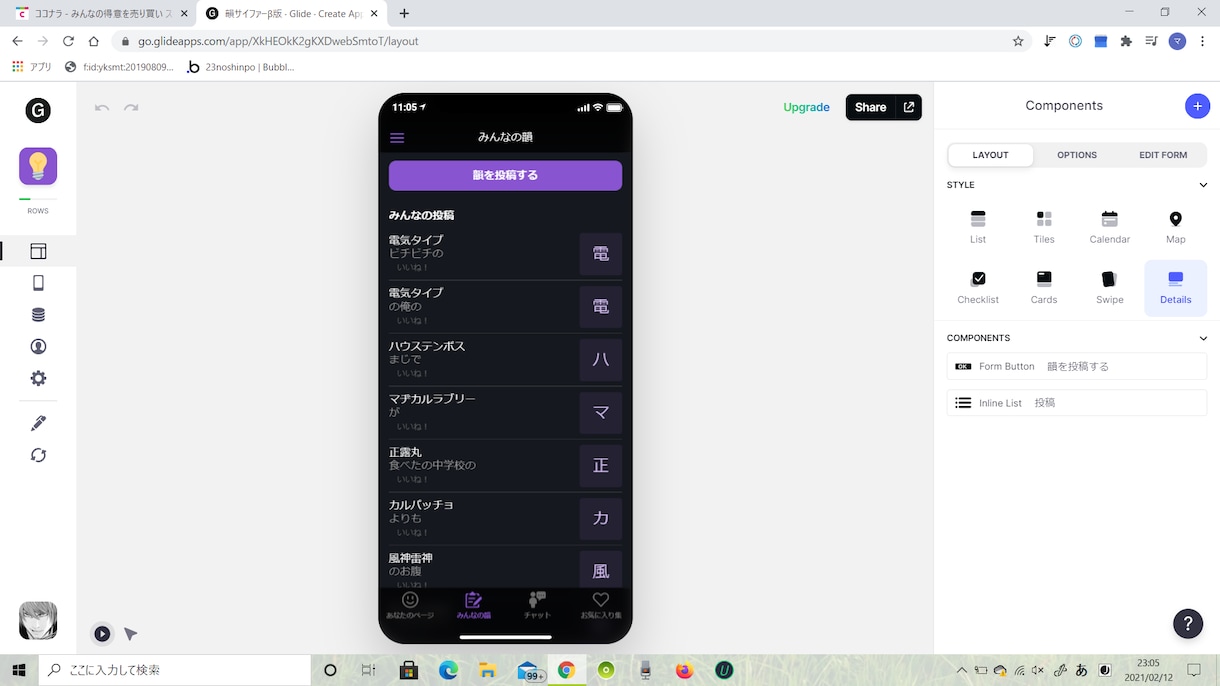Switch to the OPTIONS tab

click(1077, 155)
